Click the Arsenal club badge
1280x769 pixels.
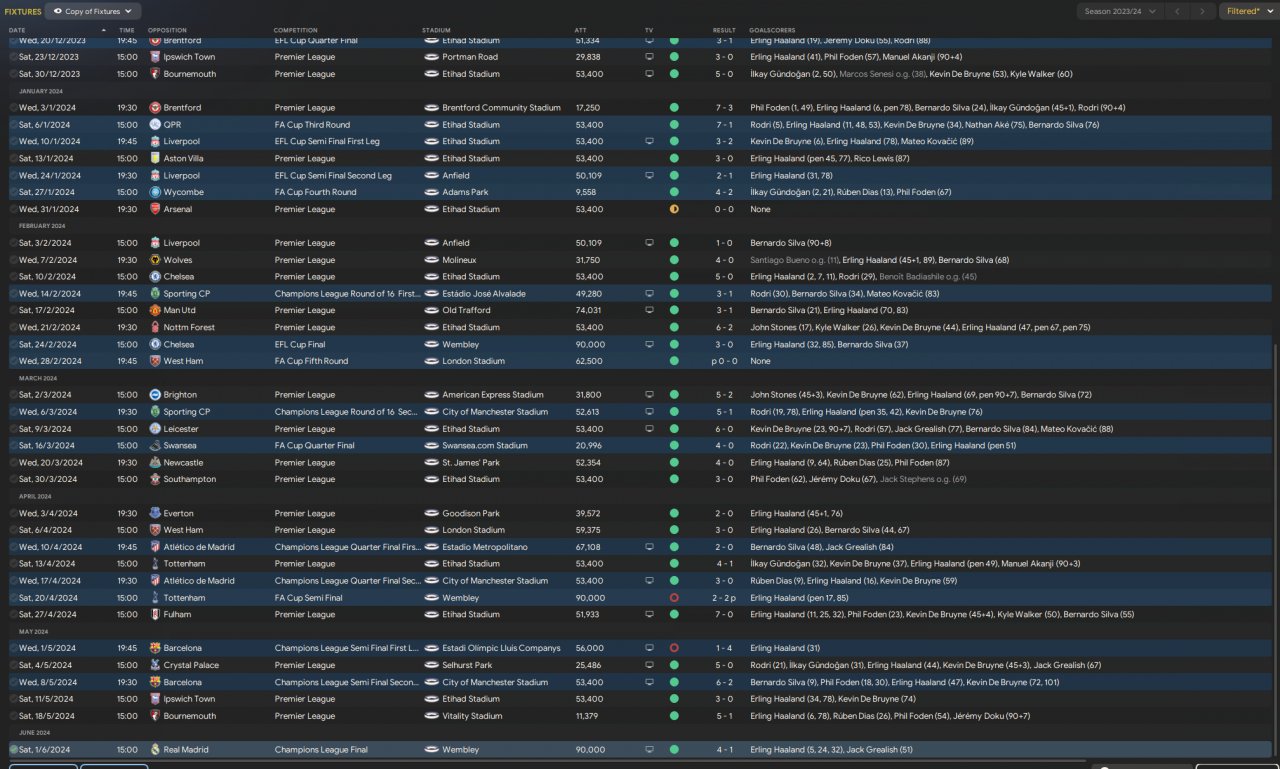(155, 209)
